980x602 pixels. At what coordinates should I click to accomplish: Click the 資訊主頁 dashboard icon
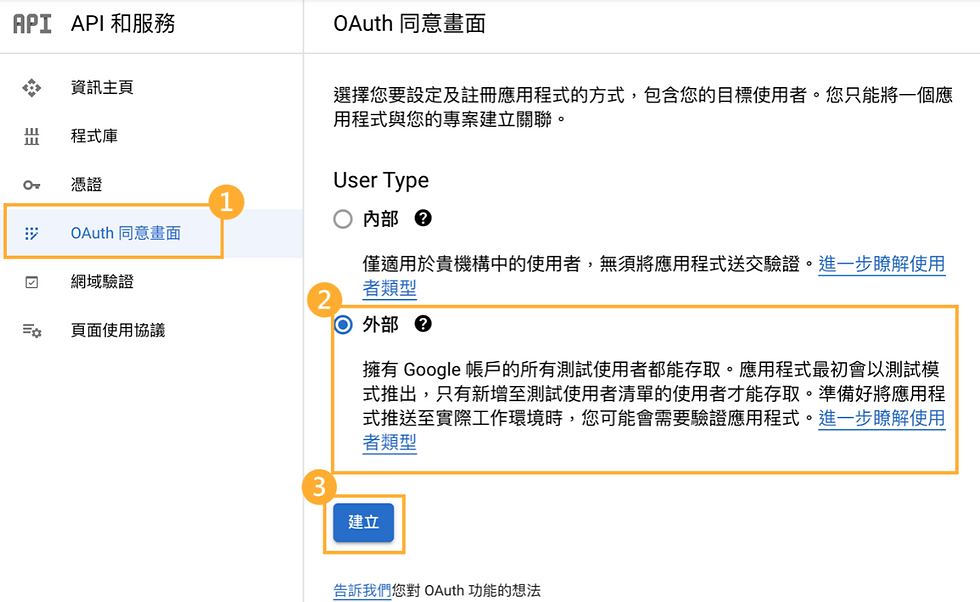point(32,88)
